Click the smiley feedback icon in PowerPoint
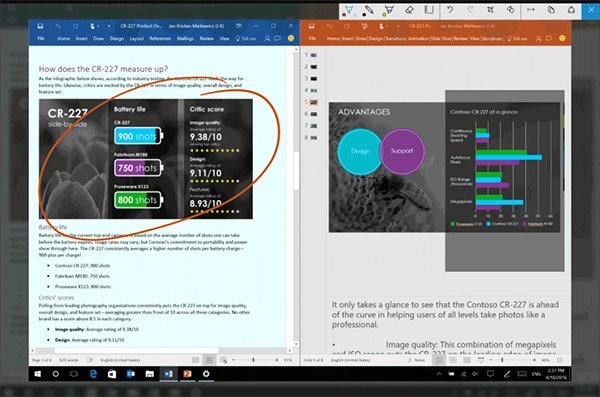The width and height of the screenshot is (600, 397). [562, 38]
